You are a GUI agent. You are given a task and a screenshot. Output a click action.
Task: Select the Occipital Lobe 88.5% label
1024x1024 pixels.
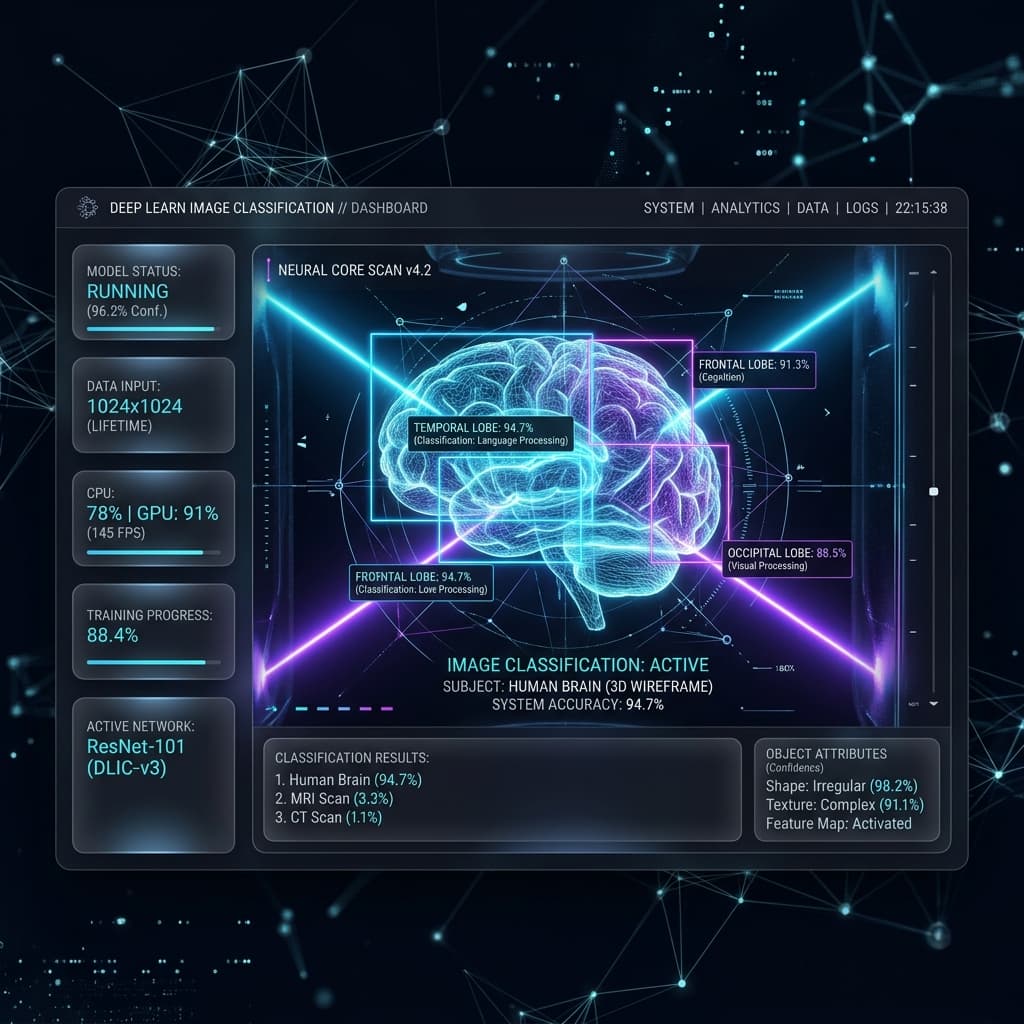click(787, 559)
